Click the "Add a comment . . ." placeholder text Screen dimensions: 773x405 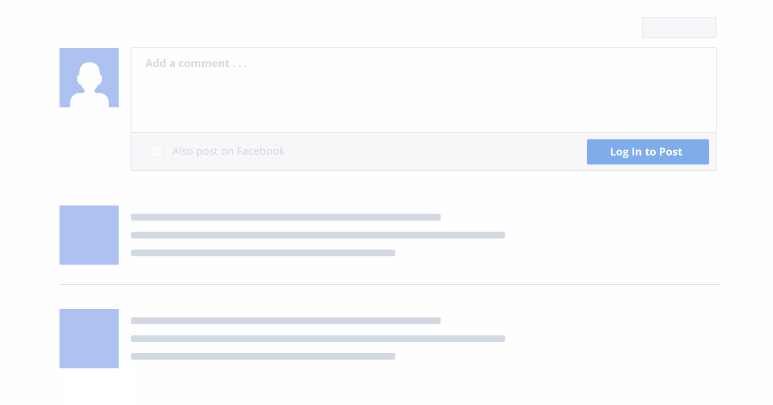coord(196,63)
